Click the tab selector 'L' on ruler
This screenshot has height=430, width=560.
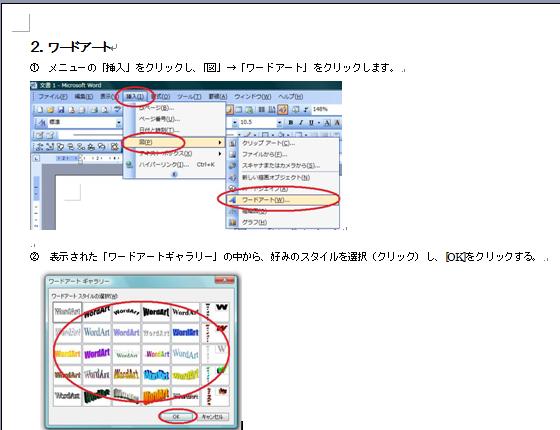tap(36, 158)
